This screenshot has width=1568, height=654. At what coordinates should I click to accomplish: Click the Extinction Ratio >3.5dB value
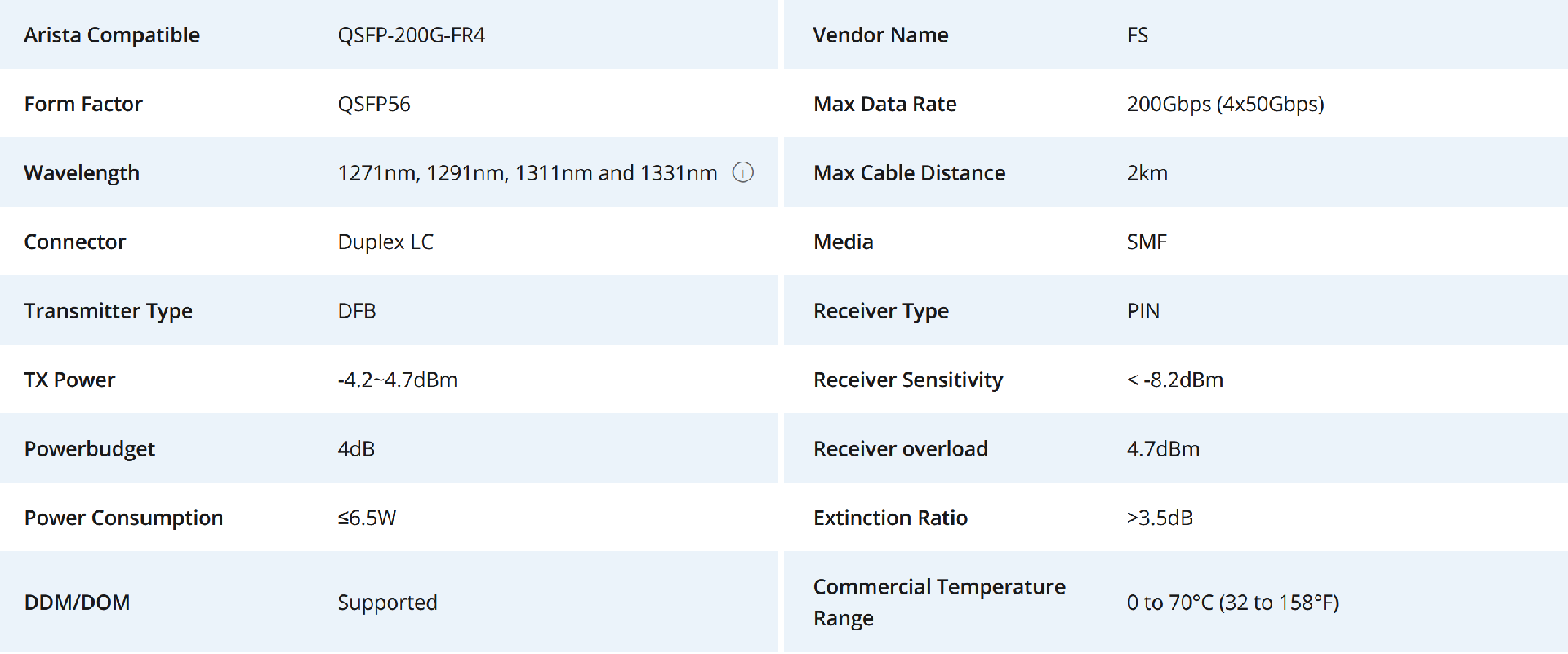1159,518
